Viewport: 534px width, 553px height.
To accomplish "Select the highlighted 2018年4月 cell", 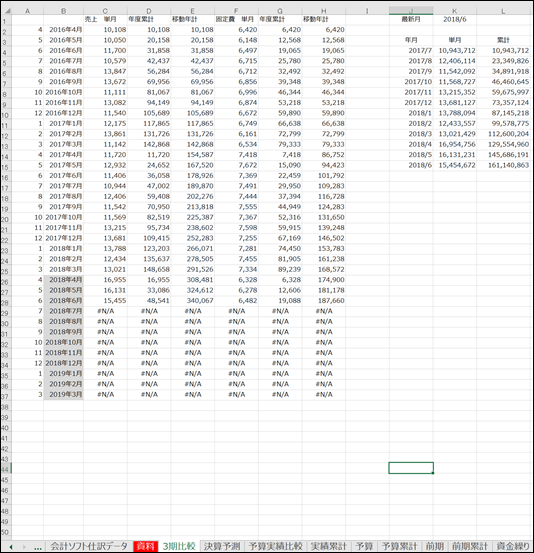I will [63, 280].
